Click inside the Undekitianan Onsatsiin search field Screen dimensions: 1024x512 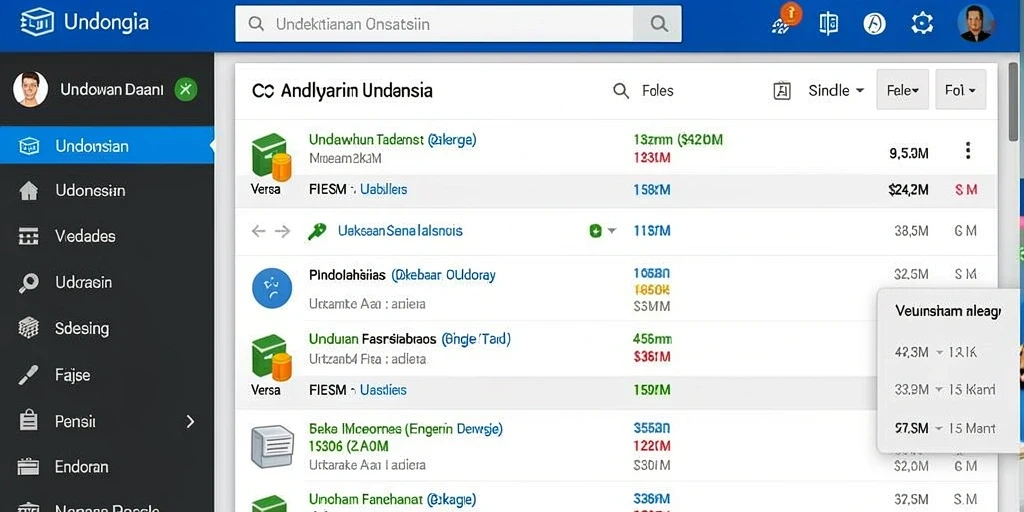tap(434, 24)
